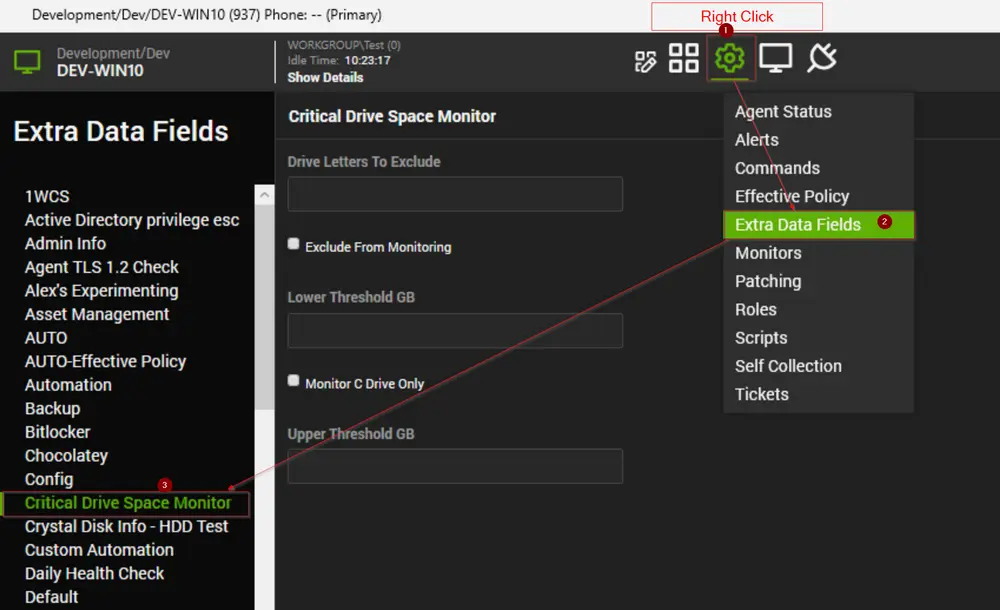The image size is (1000, 610).
Task: Select Custom Automation entry
Action: coord(99,551)
